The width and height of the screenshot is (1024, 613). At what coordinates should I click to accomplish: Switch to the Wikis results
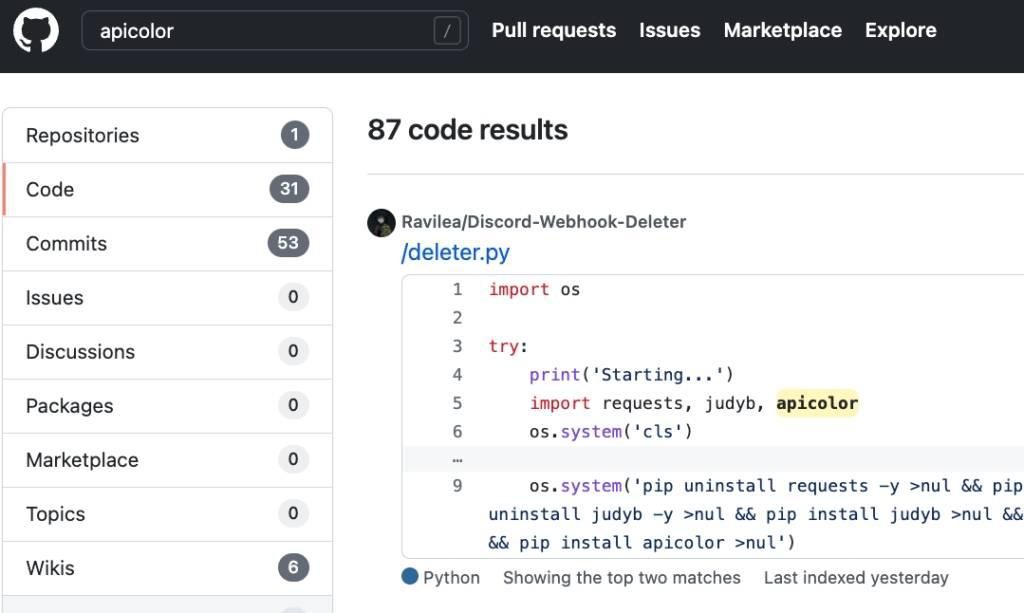168,569
